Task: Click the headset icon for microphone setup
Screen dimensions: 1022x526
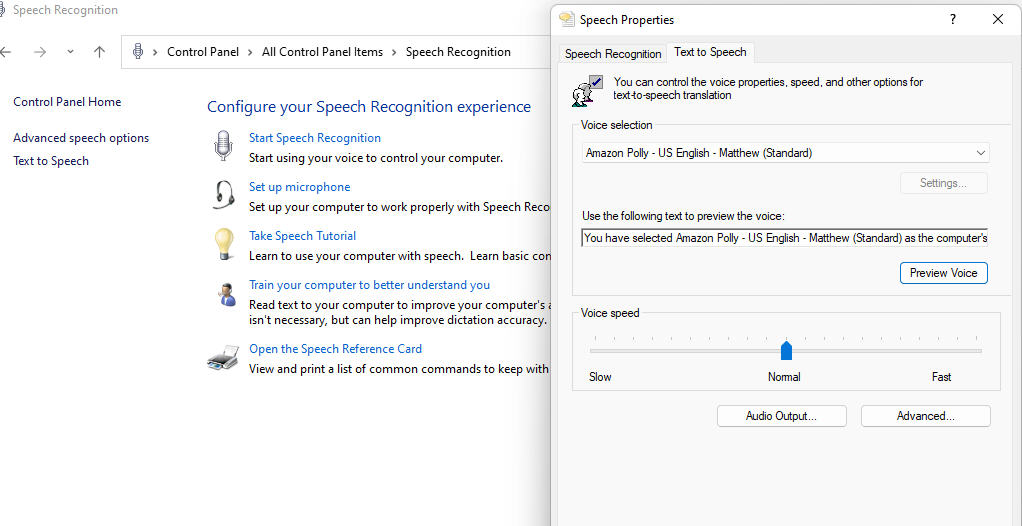Action: point(223,195)
